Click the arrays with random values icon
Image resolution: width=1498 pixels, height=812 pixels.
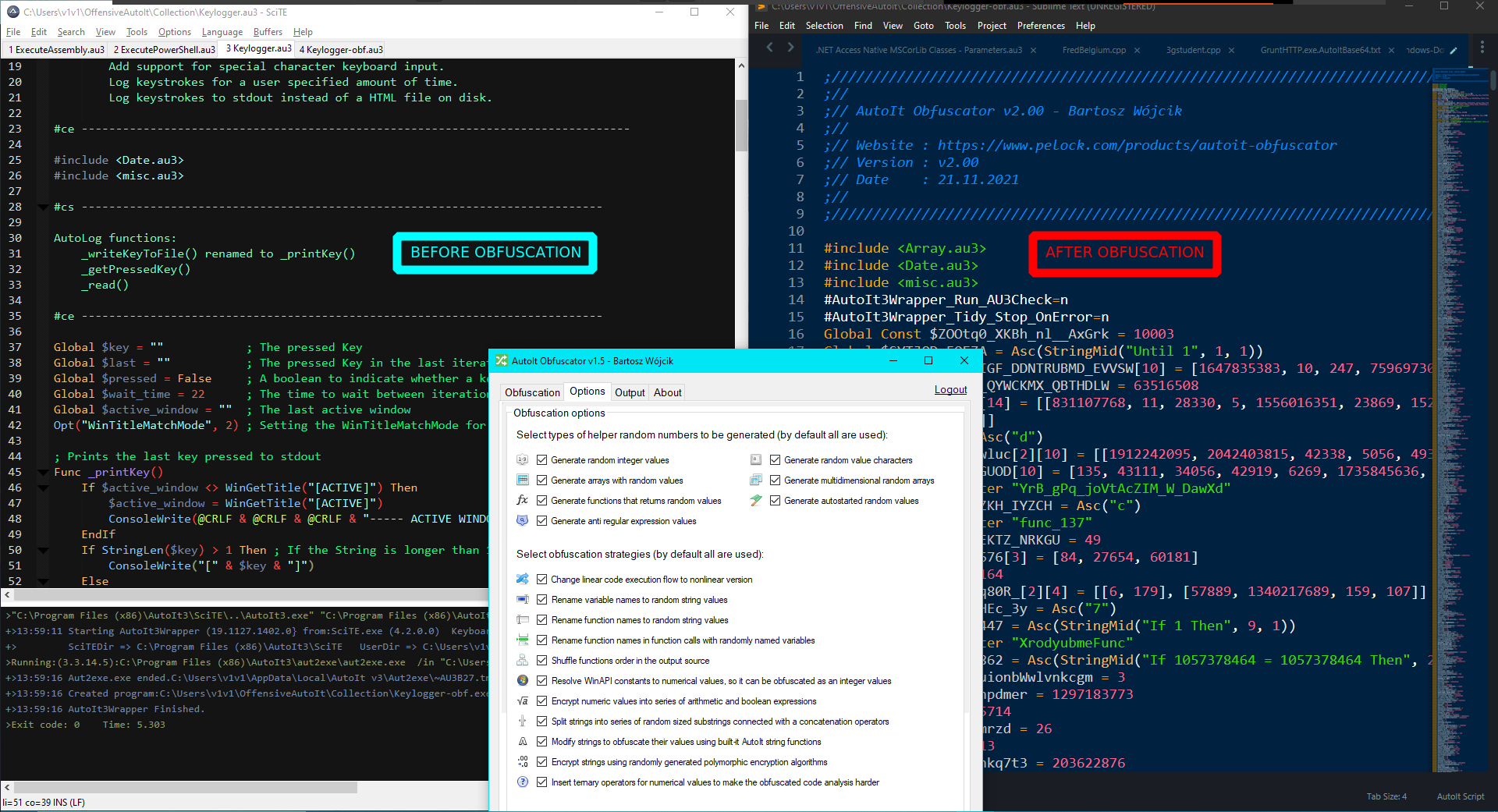click(x=523, y=480)
